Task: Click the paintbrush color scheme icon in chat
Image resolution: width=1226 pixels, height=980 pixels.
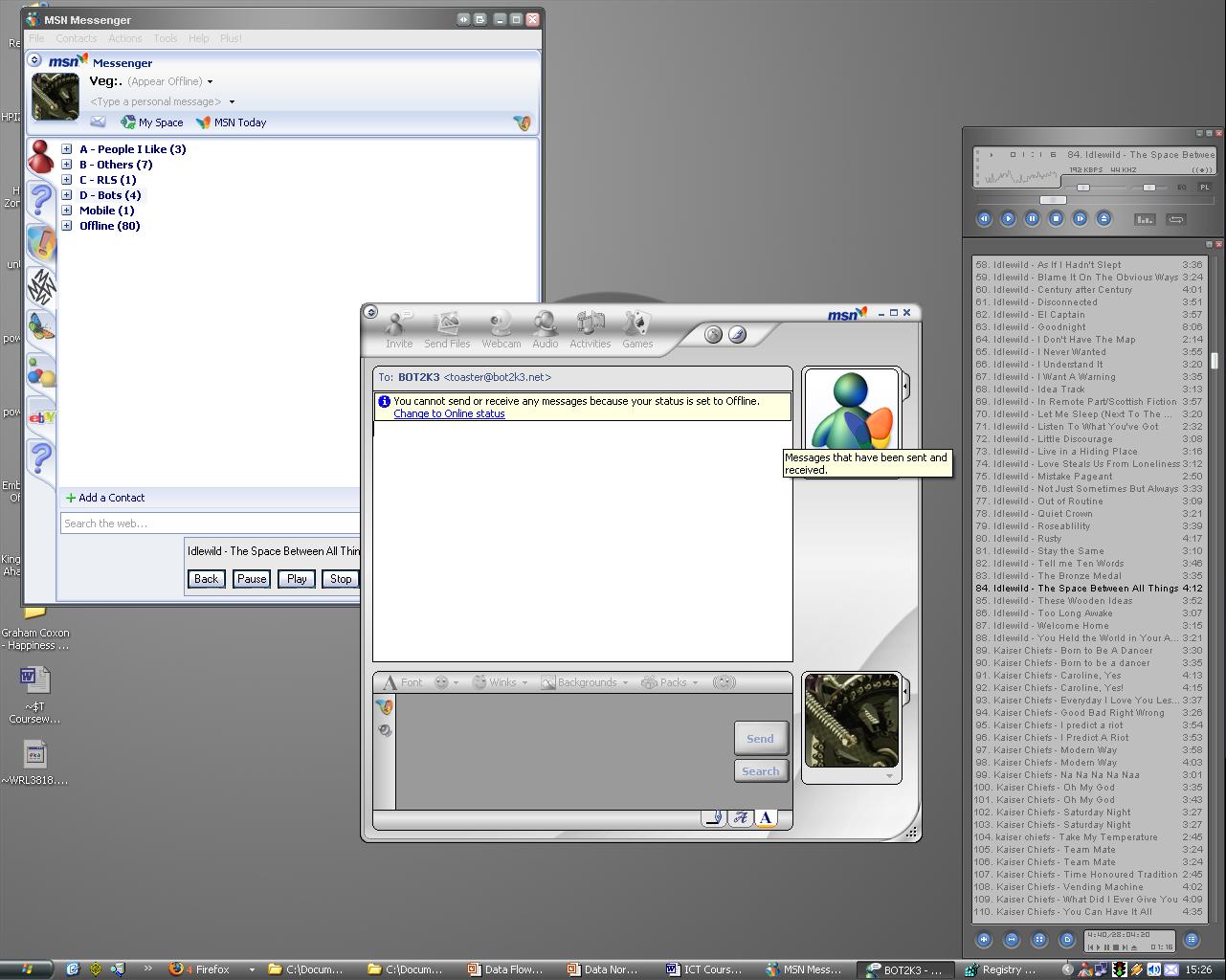Action: (737, 334)
